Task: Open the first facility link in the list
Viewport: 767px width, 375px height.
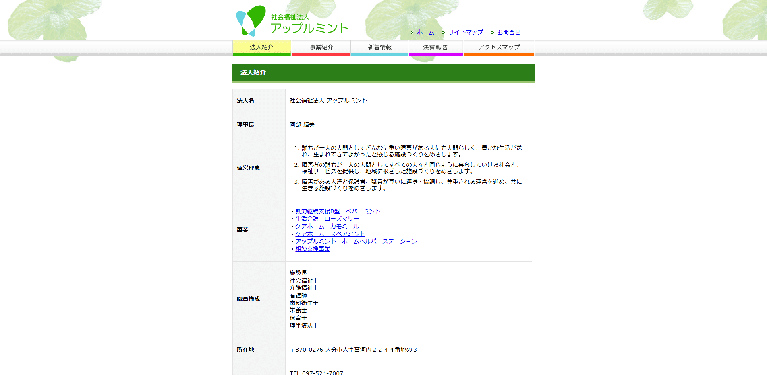Action: (338, 212)
